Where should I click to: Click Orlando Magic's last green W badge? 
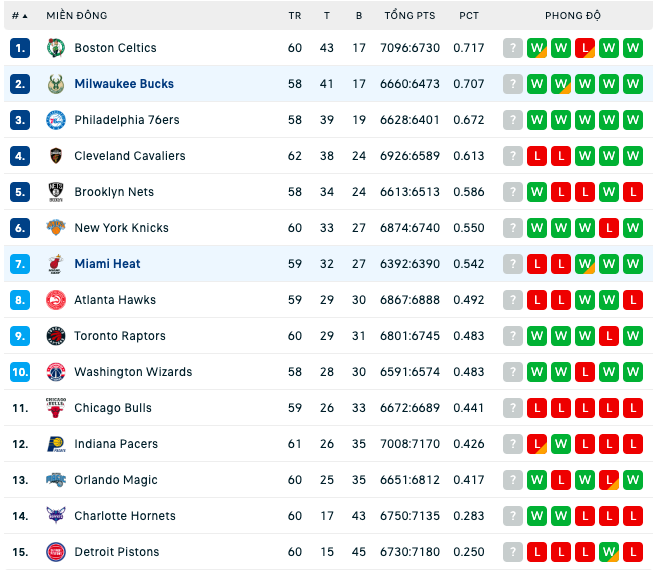(632, 480)
